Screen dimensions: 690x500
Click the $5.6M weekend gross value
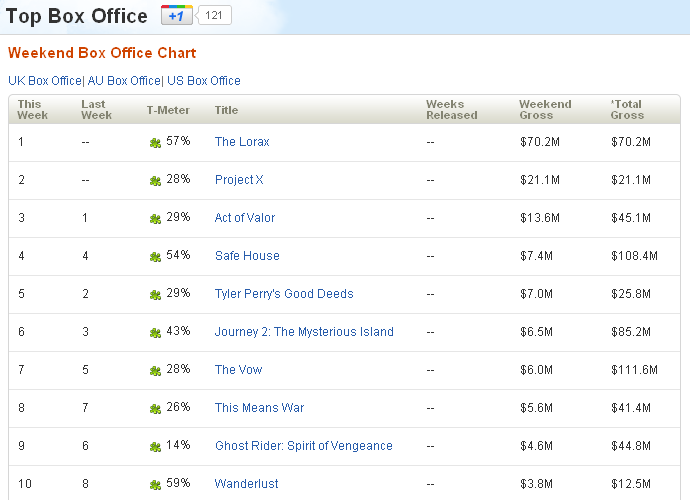[536, 408]
